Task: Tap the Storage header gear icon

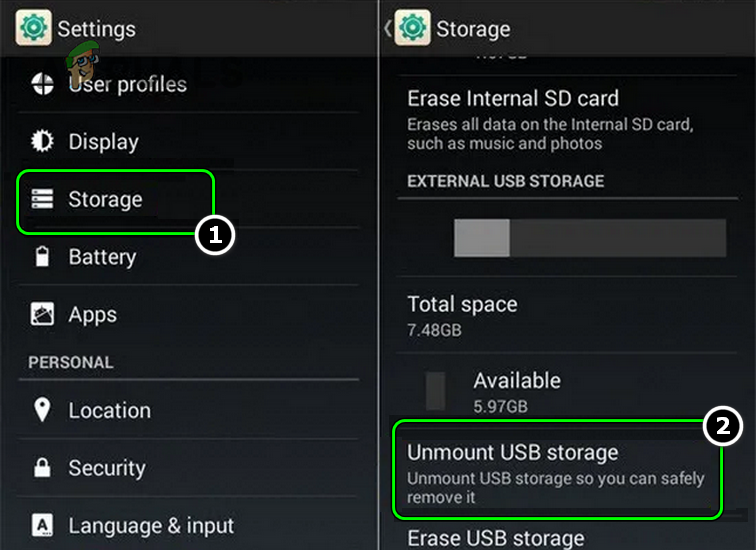Action: 413,28
